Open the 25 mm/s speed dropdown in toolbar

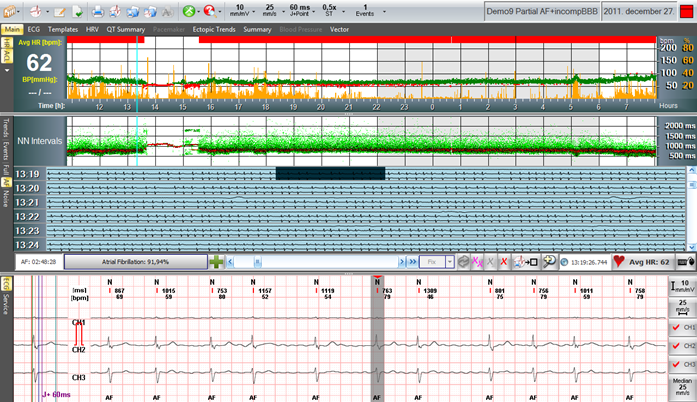click(x=284, y=12)
